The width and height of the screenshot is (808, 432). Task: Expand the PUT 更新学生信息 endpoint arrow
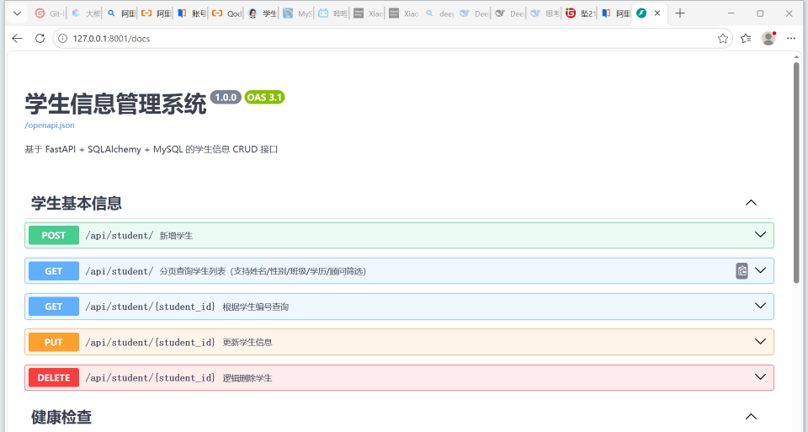pos(760,341)
